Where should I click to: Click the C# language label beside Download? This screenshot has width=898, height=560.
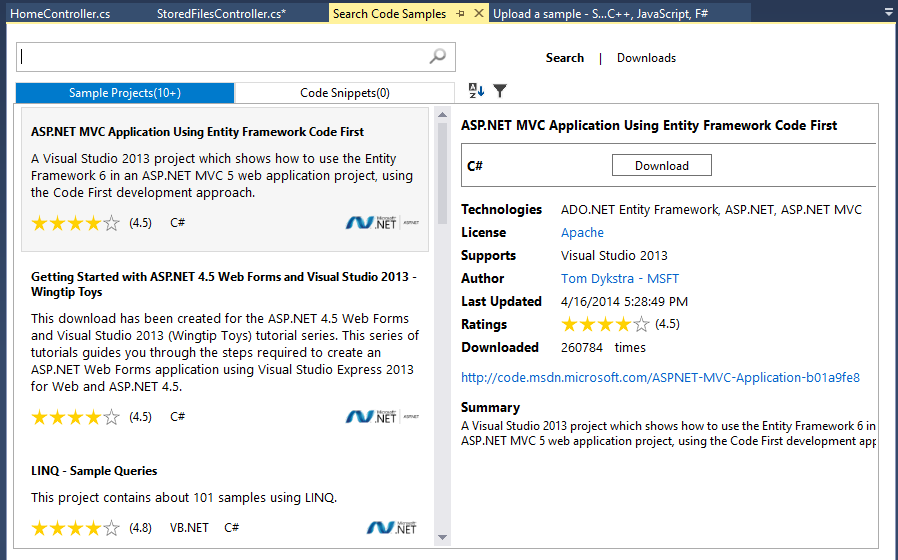pos(475,166)
